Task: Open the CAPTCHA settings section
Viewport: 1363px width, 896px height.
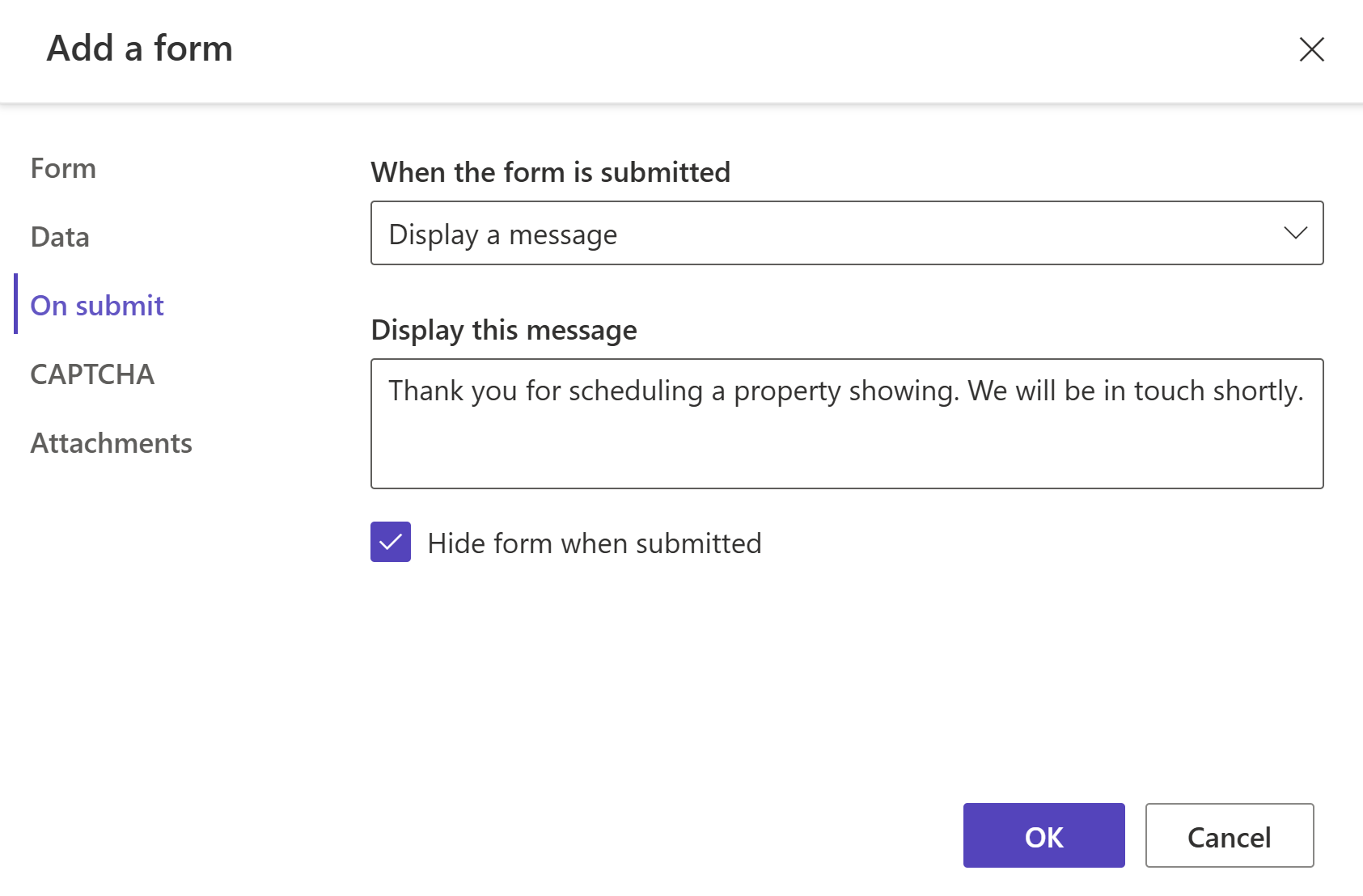Action: tap(92, 374)
